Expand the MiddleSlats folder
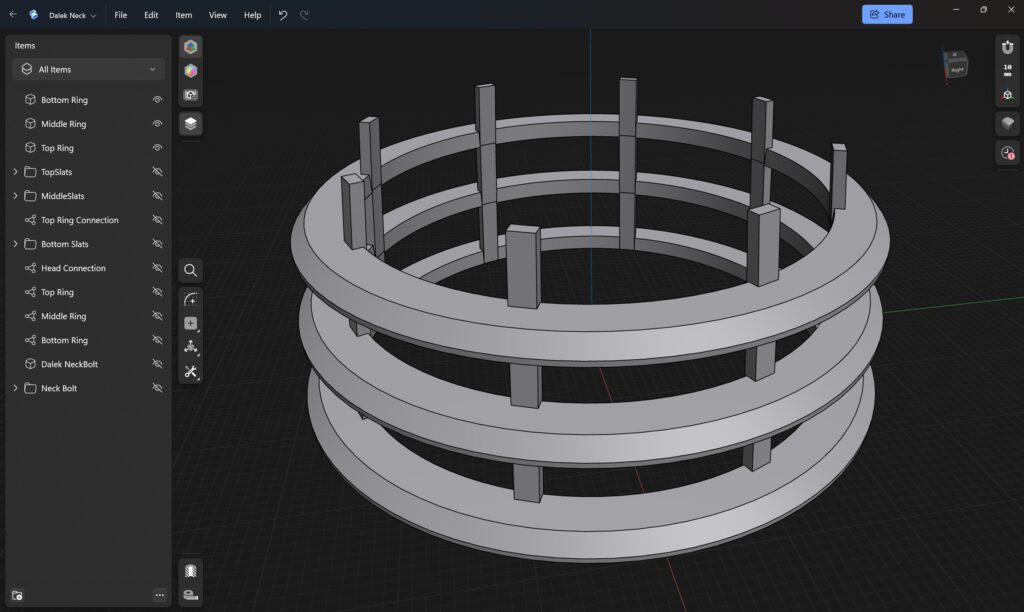This screenshot has height=612, width=1024. (15, 196)
